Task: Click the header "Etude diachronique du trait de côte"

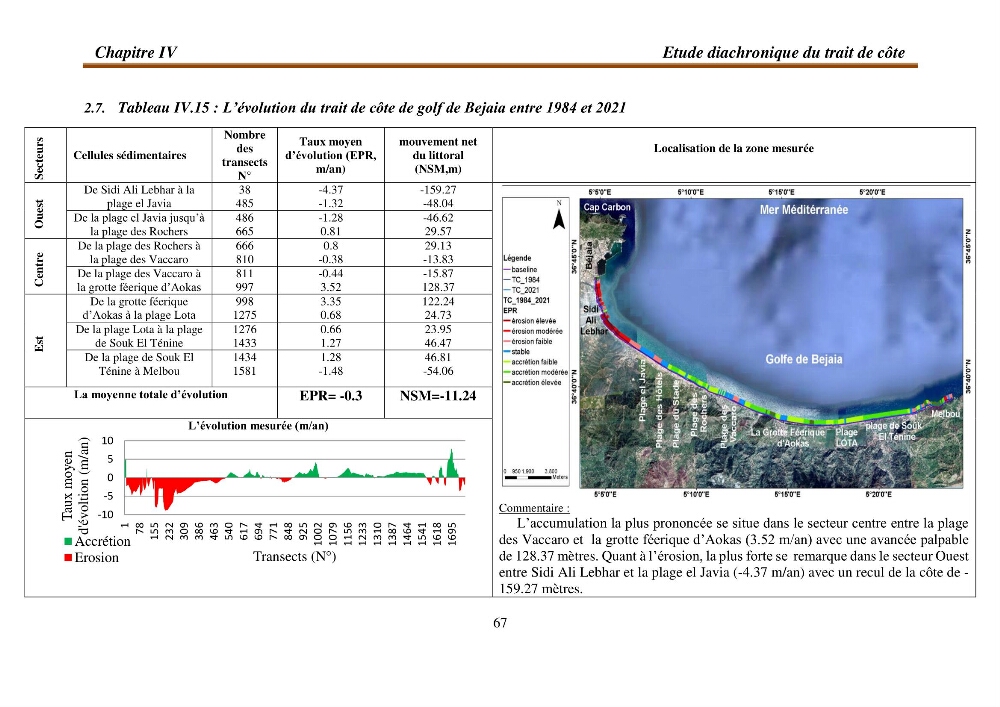Action: pos(783,52)
